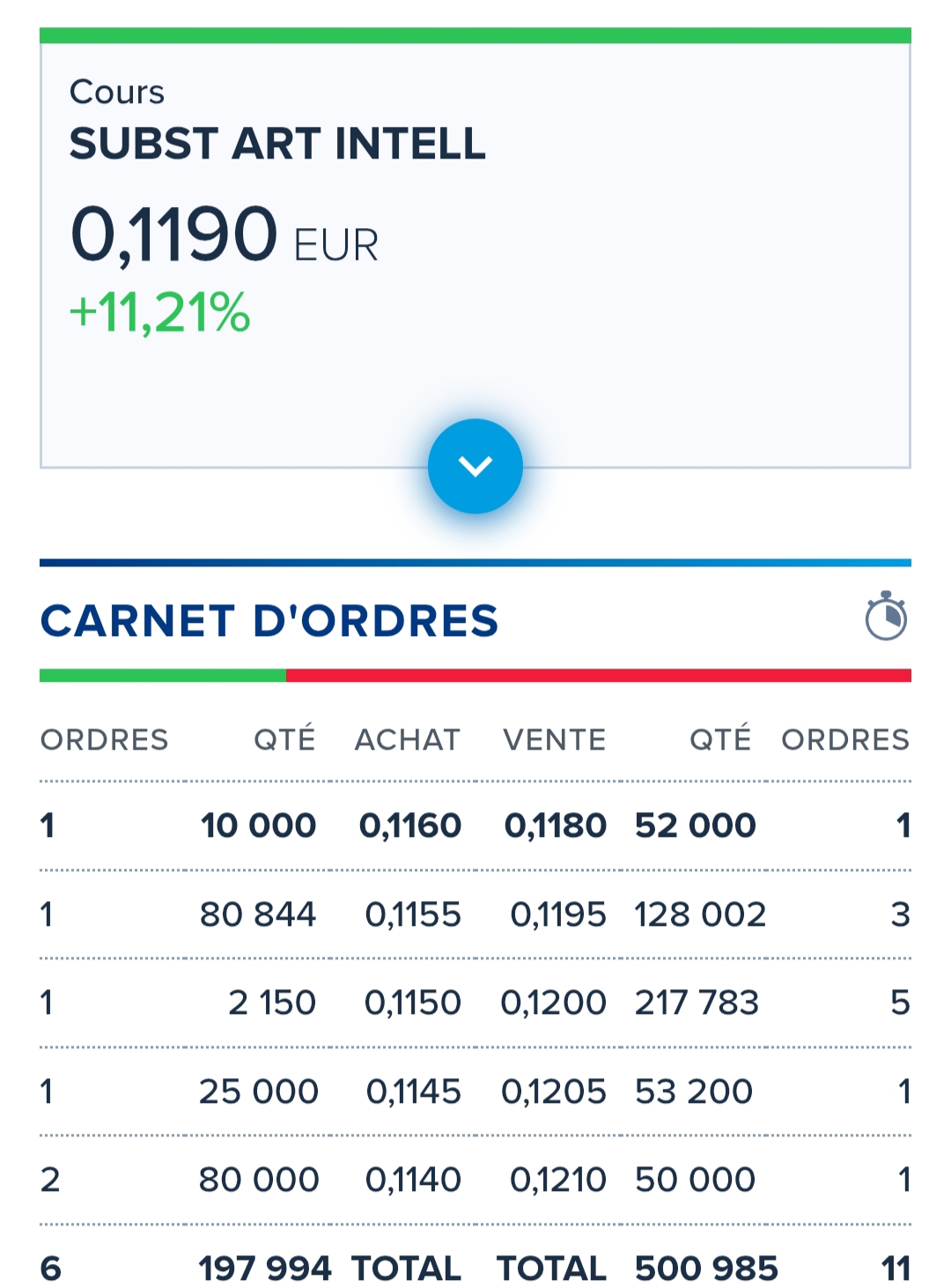Choose ask price 0,1195

558,914
